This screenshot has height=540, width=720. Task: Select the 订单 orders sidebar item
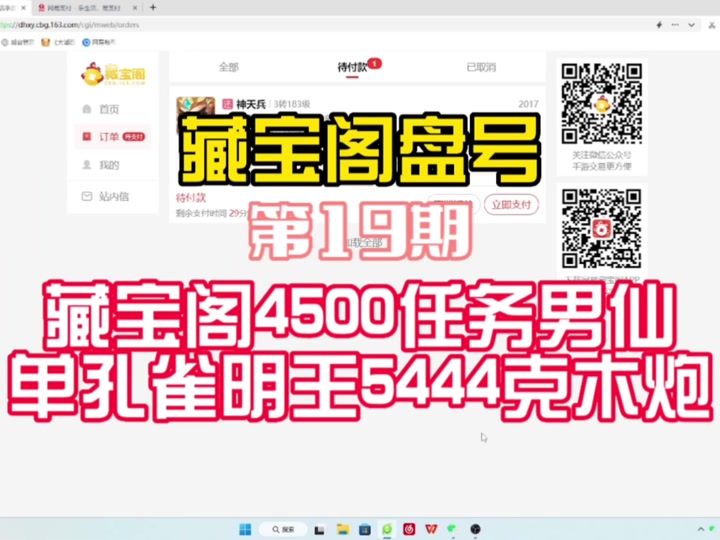(x=113, y=137)
